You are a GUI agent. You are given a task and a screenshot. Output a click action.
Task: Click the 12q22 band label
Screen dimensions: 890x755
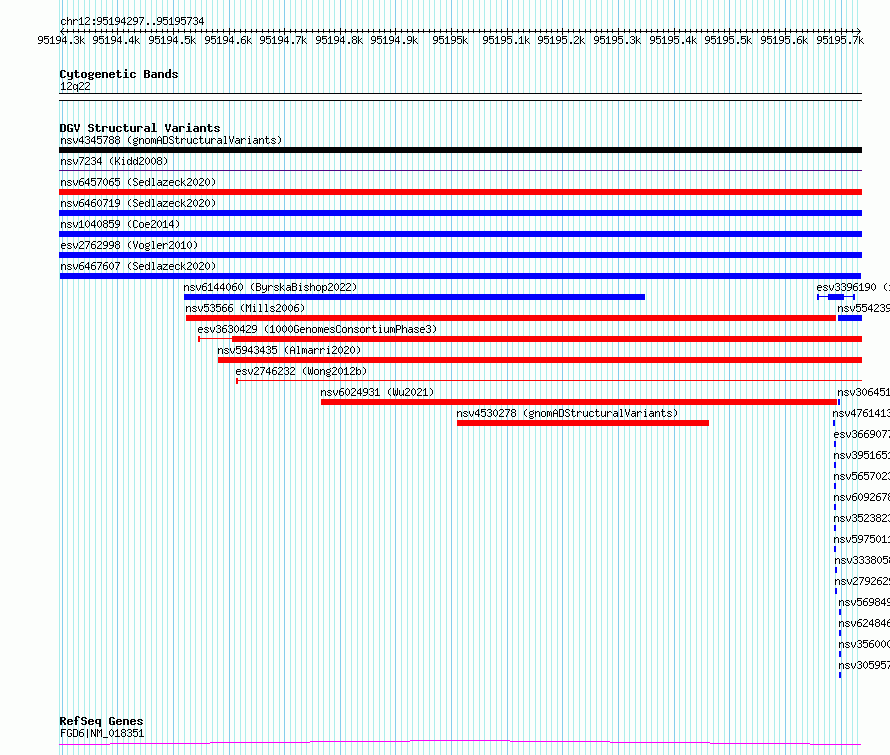click(75, 86)
